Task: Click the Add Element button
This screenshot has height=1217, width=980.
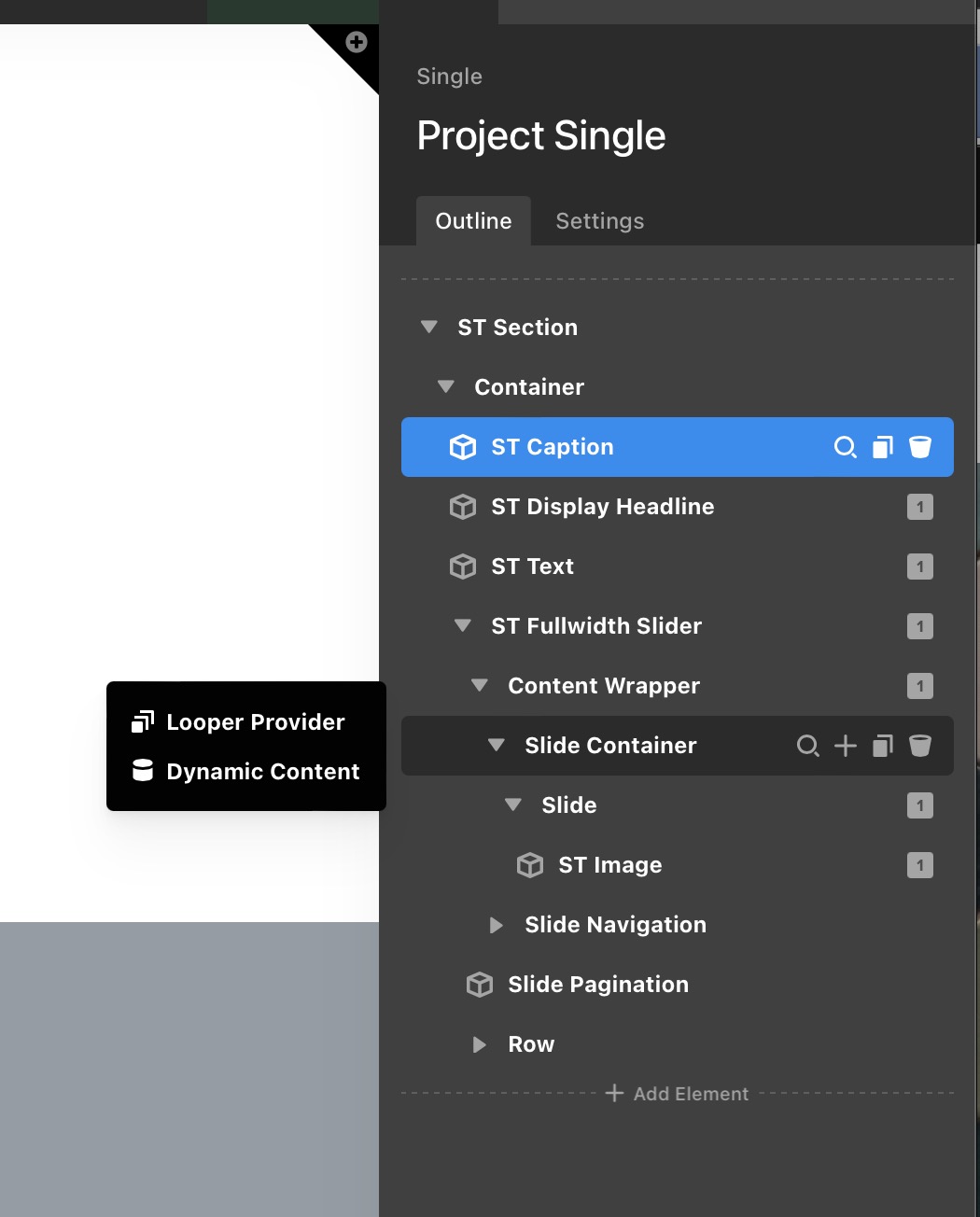Action: coord(678,1094)
